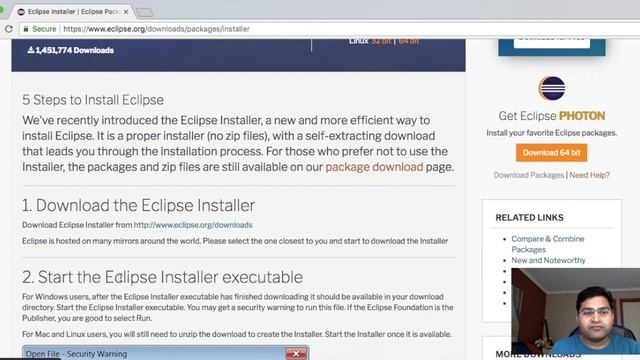Image resolution: width=640 pixels, height=360 pixels.
Task: Click the Eclipse logo in sidebar
Action: [x=551, y=88]
